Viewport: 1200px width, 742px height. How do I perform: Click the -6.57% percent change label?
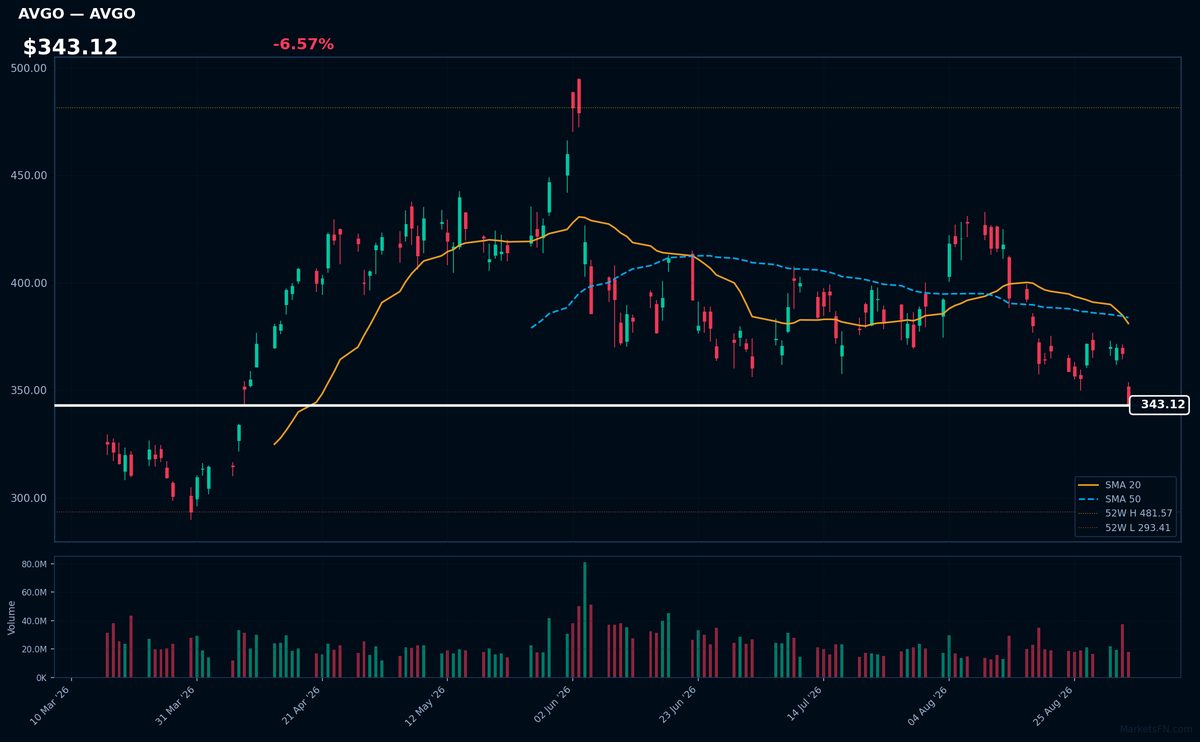tap(303, 44)
